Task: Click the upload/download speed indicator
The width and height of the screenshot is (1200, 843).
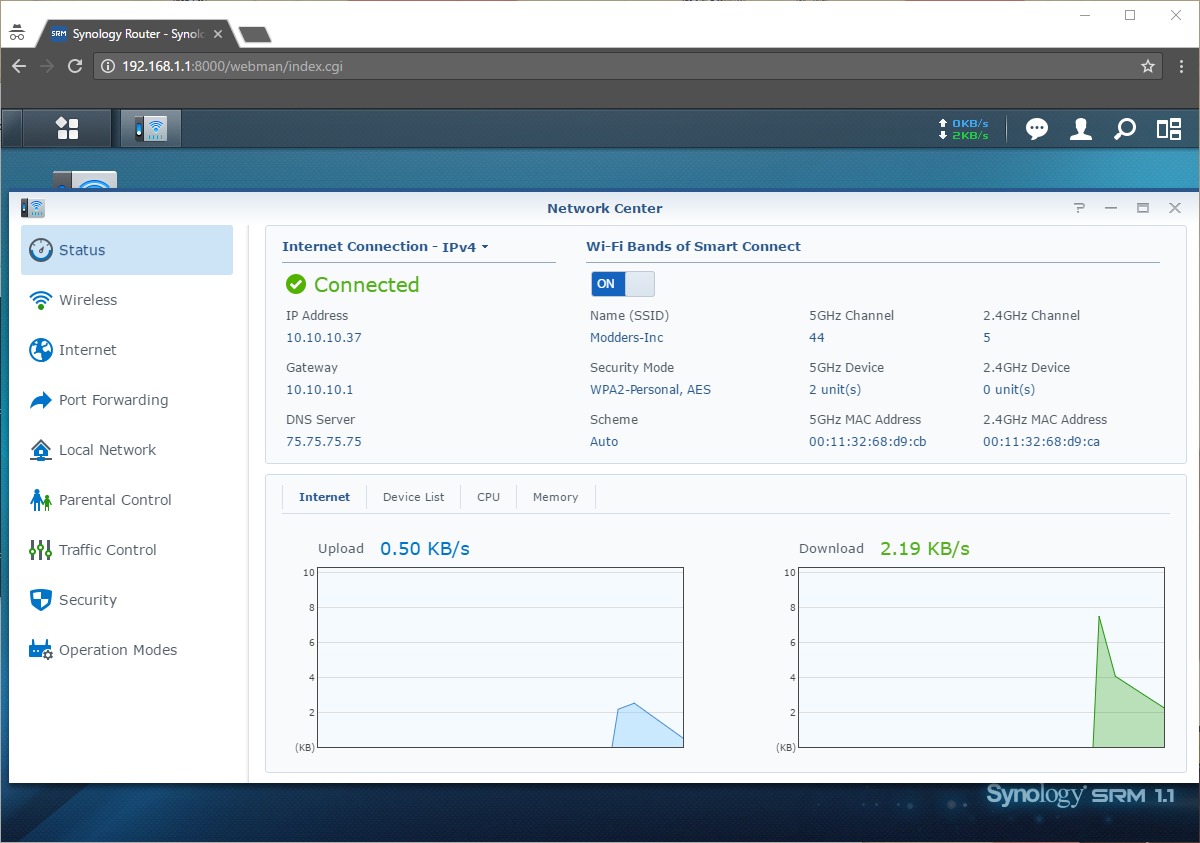Action: tap(964, 129)
